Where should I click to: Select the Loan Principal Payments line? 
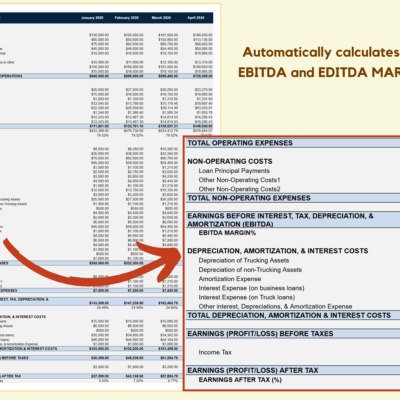[x=234, y=171]
